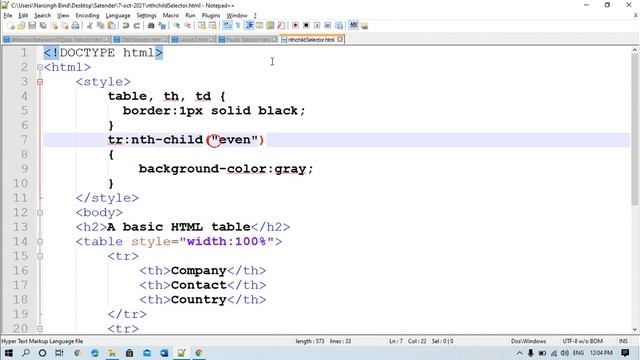Collapse the tr block on line 15
This screenshot has width=640, height=360.
click(40, 256)
